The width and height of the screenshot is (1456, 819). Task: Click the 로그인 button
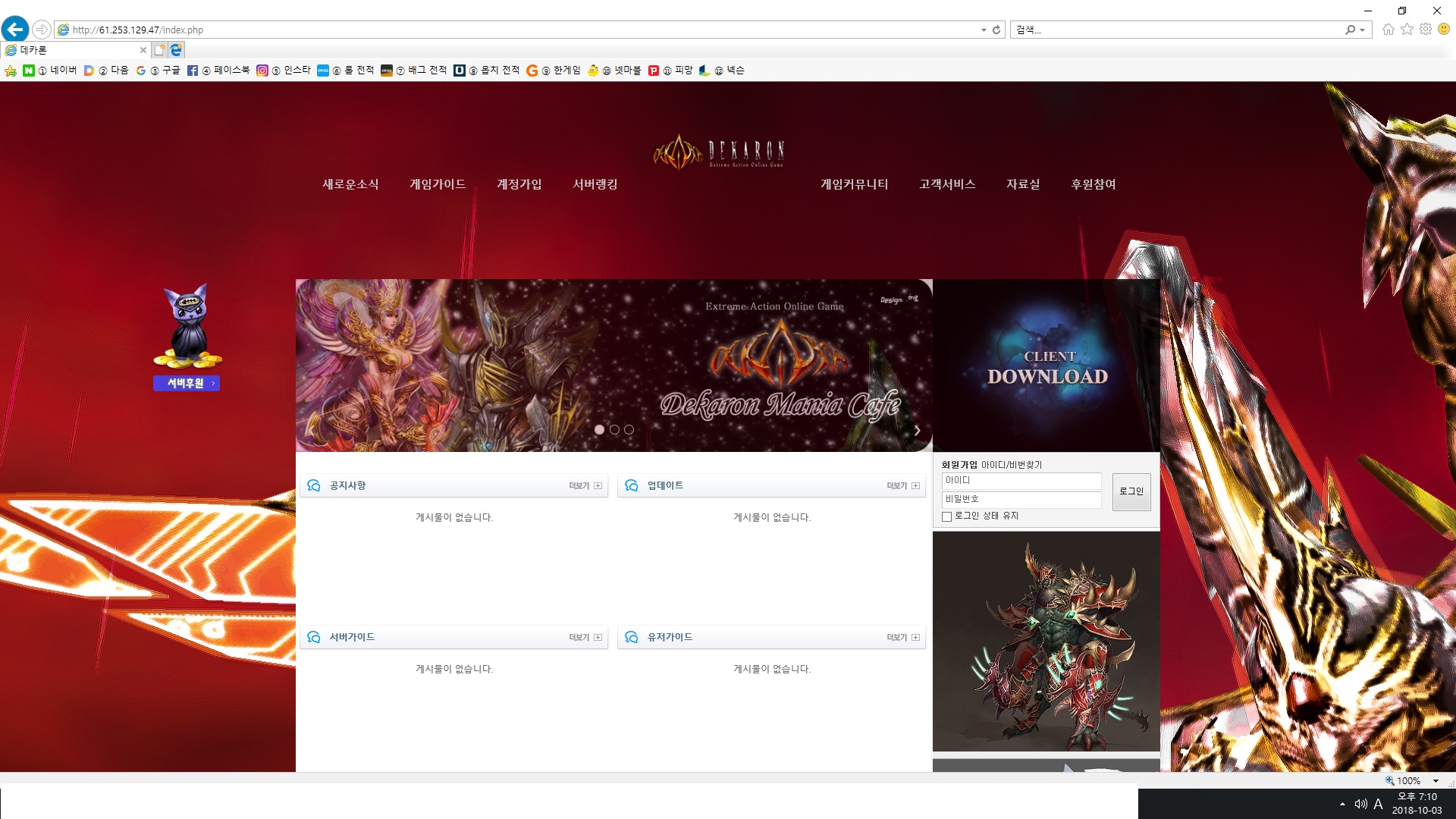1131,491
